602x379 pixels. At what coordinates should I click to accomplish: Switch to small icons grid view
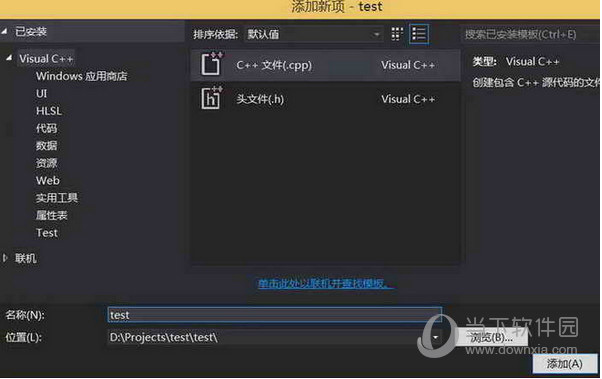[x=397, y=34]
